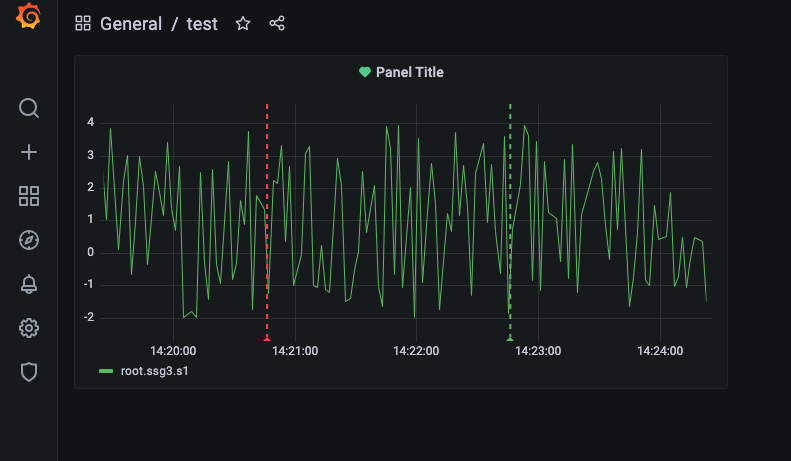The height and width of the screenshot is (461, 791).
Task: Open the Panel Title dropdown menu
Action: (x=410, y=72)
